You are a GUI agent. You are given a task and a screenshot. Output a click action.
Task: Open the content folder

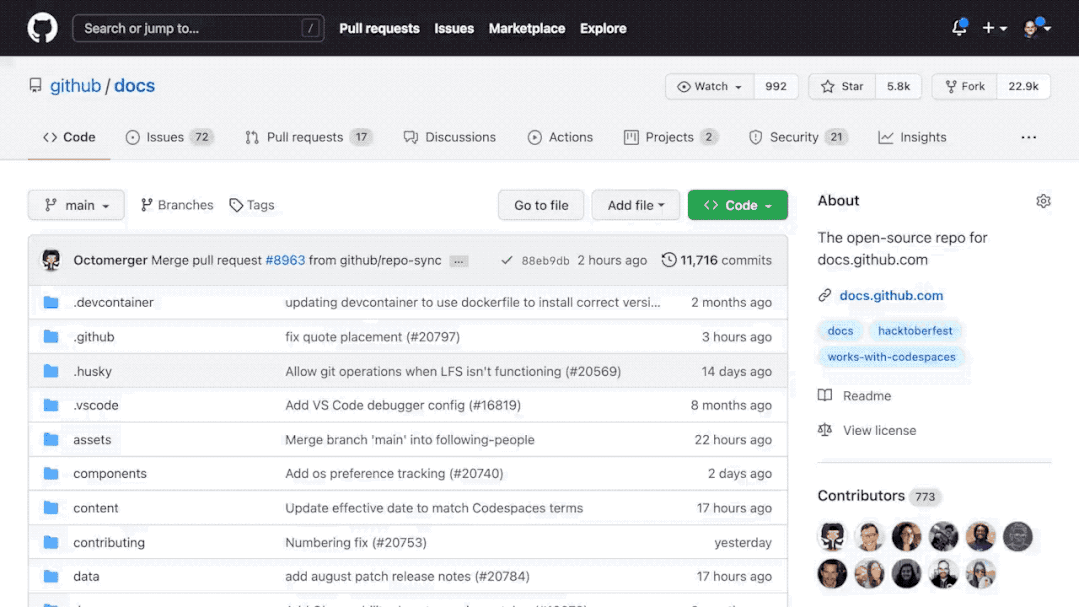point(96,508)
